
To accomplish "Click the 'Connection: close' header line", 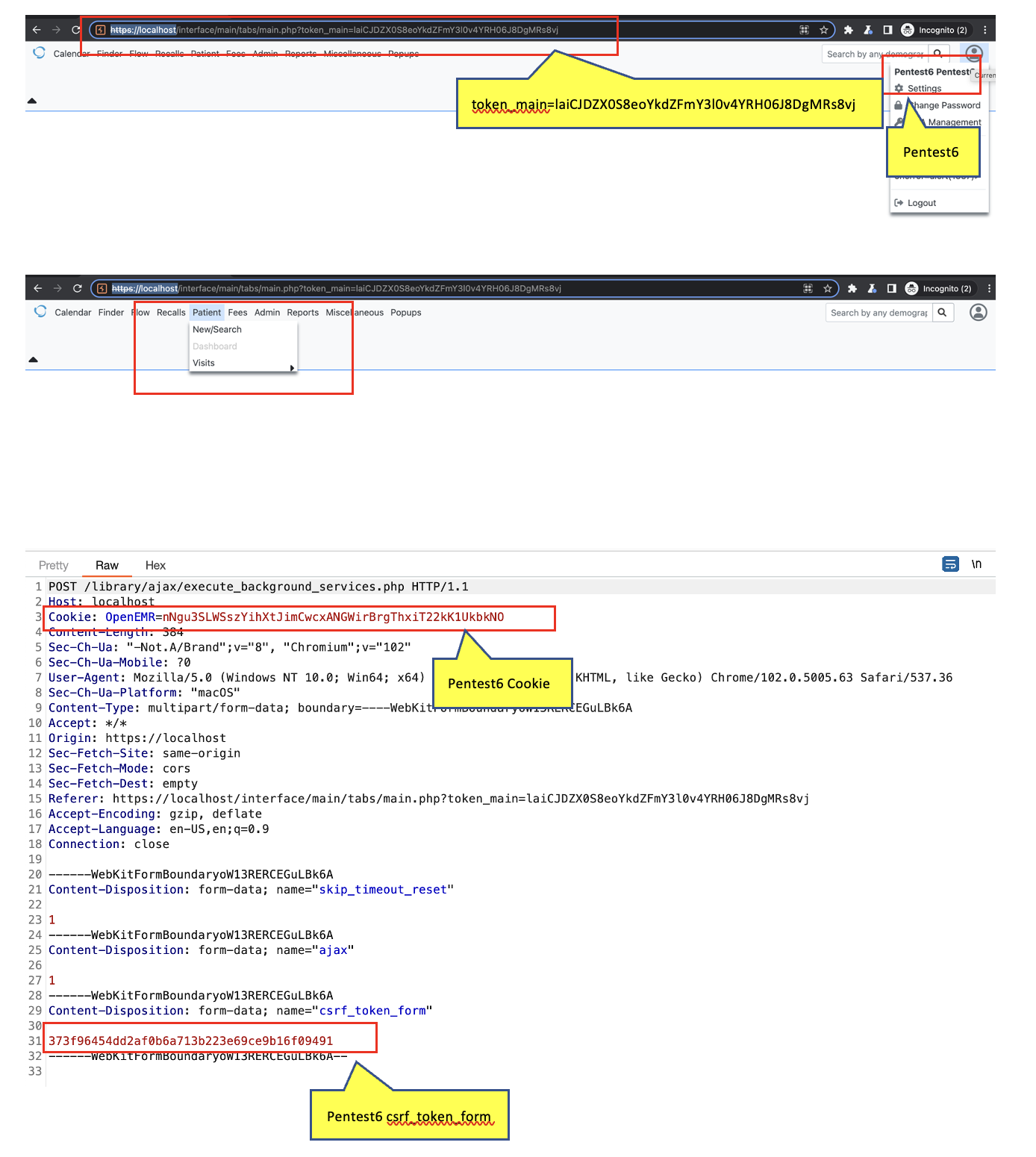I will [x=109, y=844].
